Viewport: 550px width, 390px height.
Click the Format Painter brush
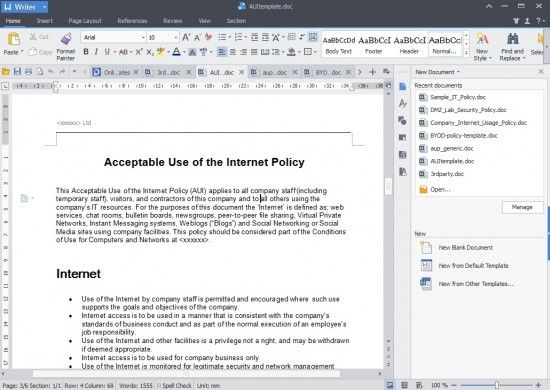(66, 39)
